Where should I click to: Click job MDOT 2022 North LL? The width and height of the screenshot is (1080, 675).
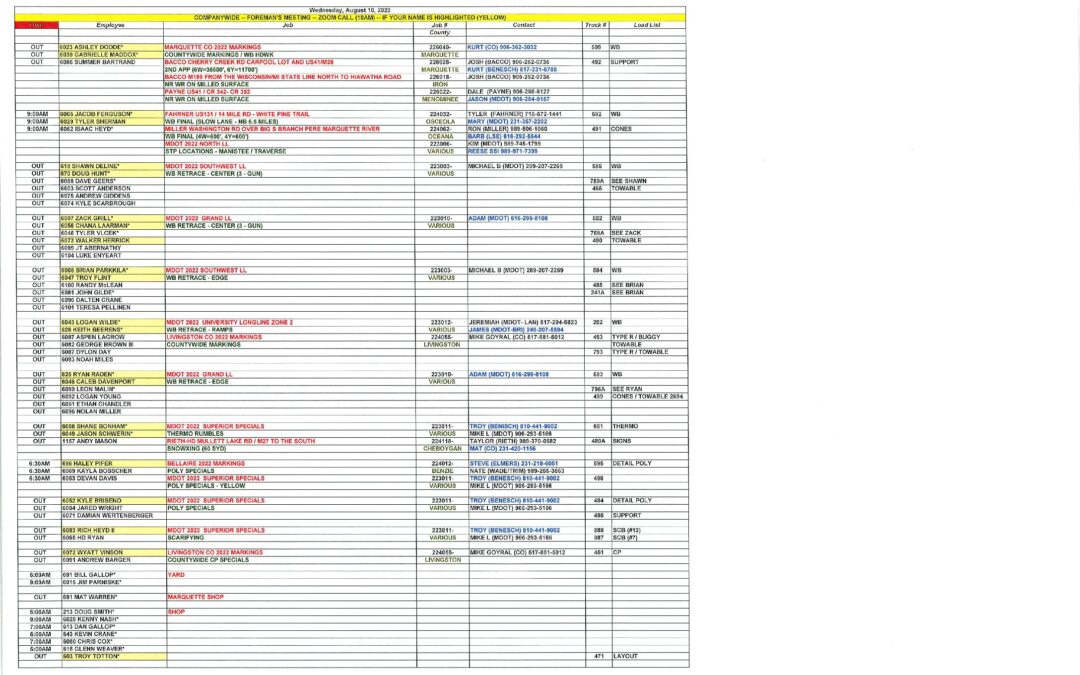(196, 144)
